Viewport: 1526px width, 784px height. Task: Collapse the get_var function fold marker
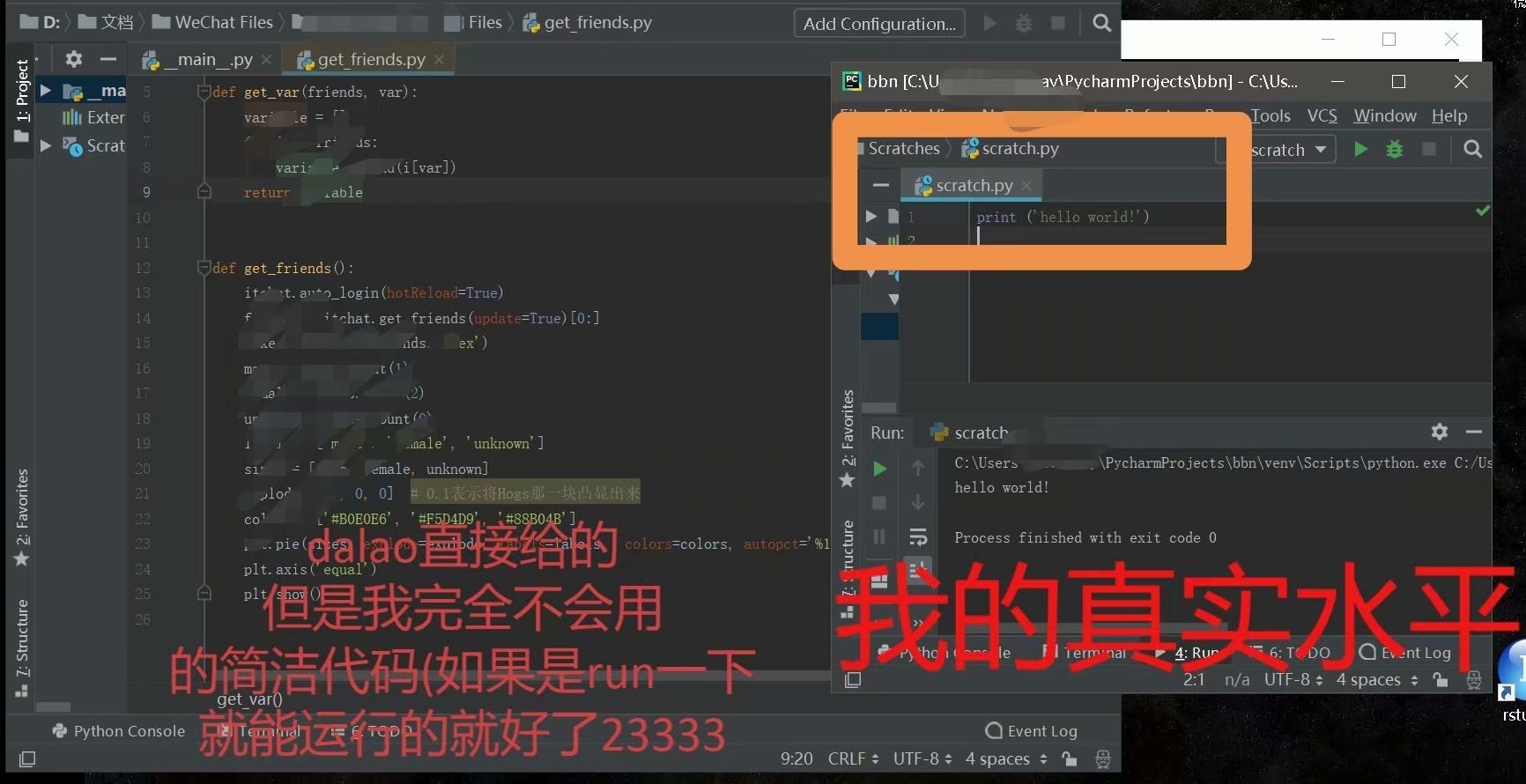tap(204, 91)
